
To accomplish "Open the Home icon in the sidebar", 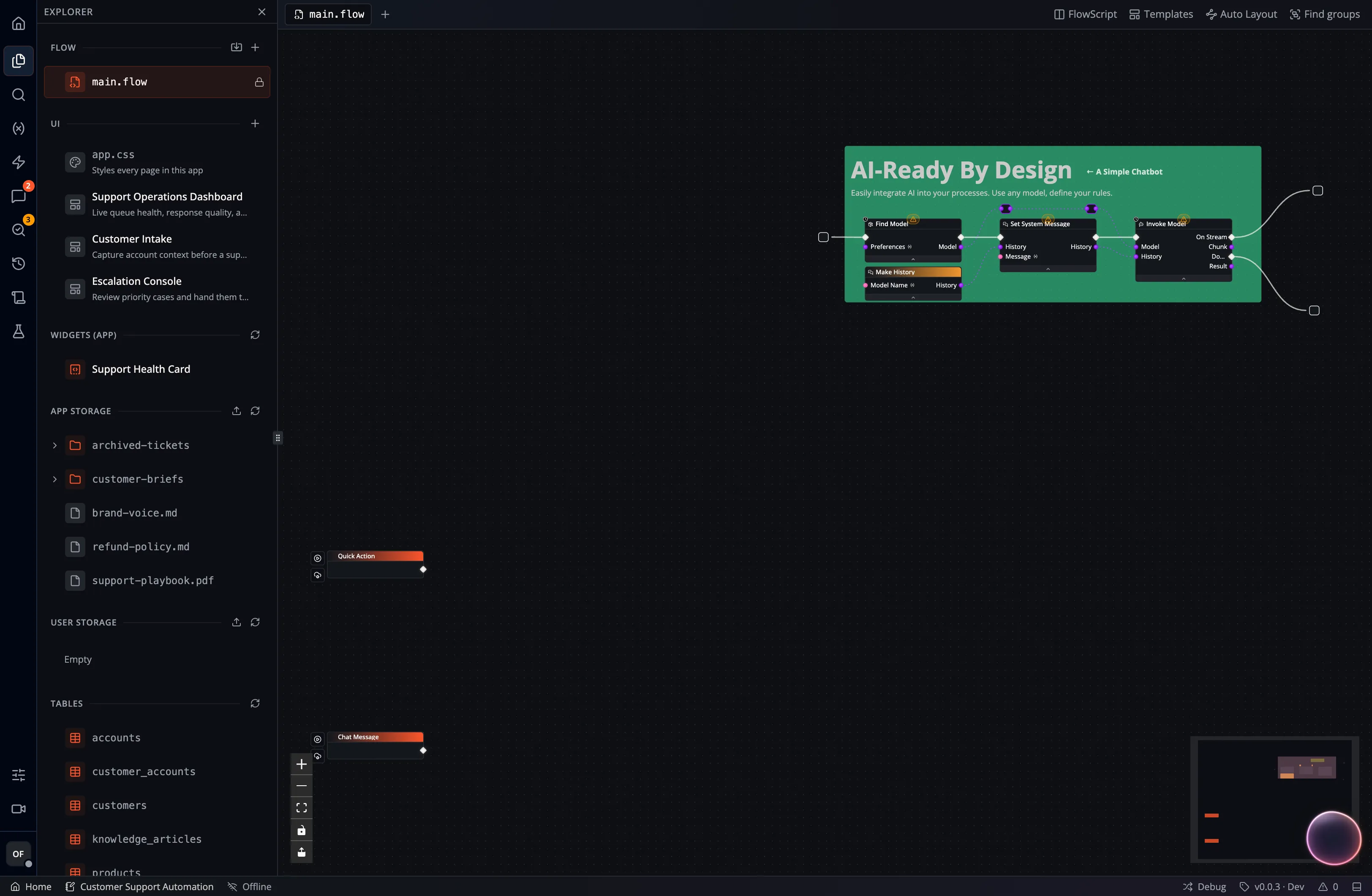I will [19, 24].
